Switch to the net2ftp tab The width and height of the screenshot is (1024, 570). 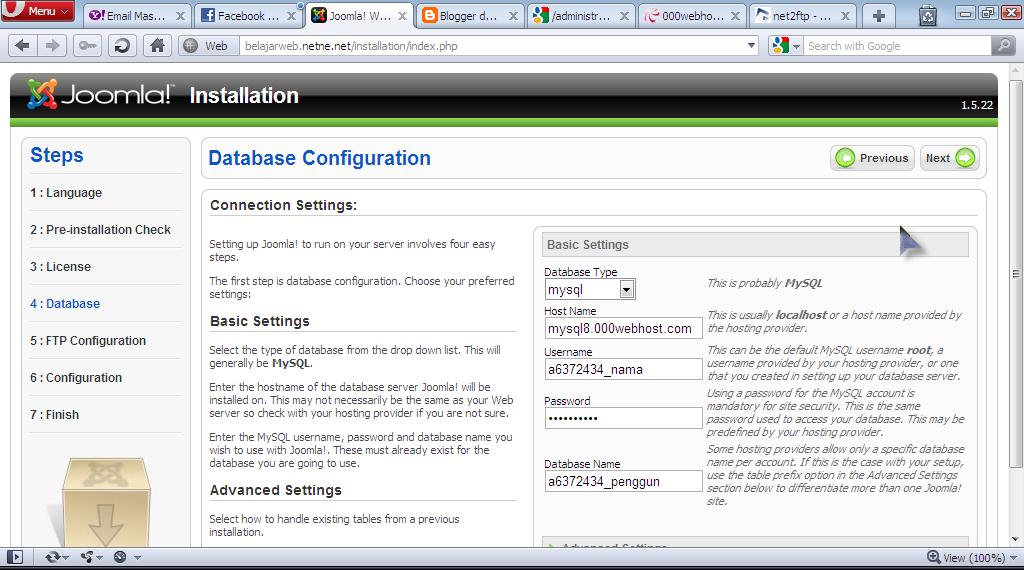pyautogui.click(x=803, y=16)
